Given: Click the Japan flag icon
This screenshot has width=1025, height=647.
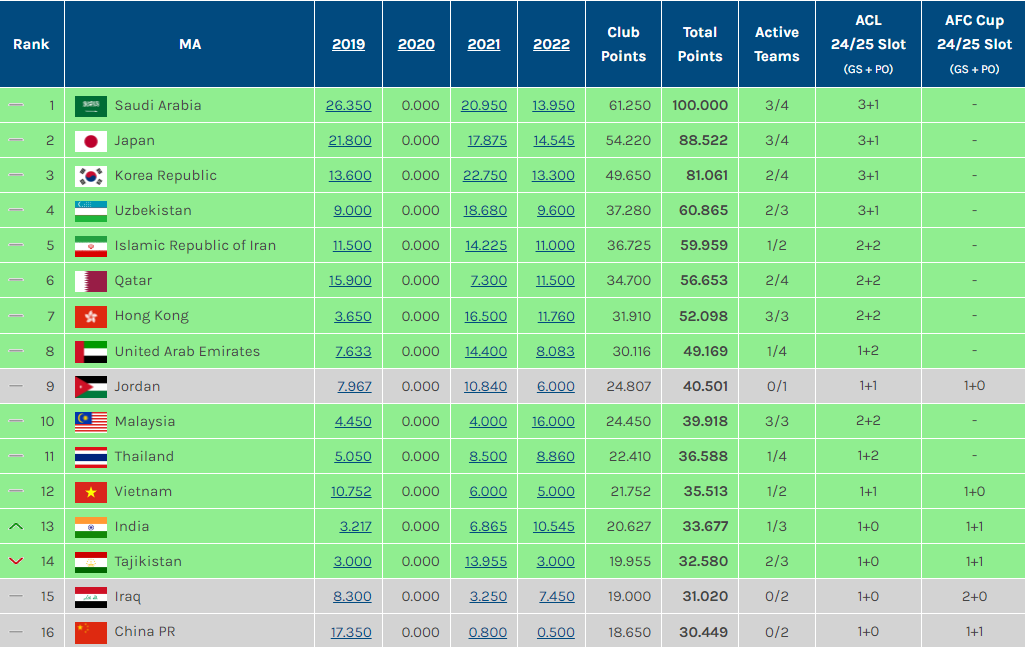Looking at the screenshot, I should coord(91,141).
